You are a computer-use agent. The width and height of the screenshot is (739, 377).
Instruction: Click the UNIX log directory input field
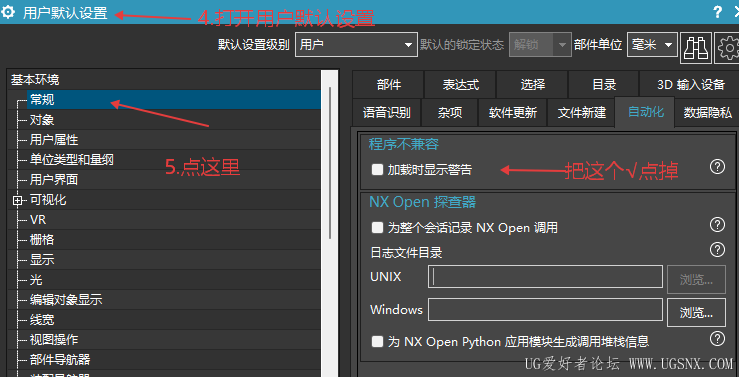click(x=545, y=277)
